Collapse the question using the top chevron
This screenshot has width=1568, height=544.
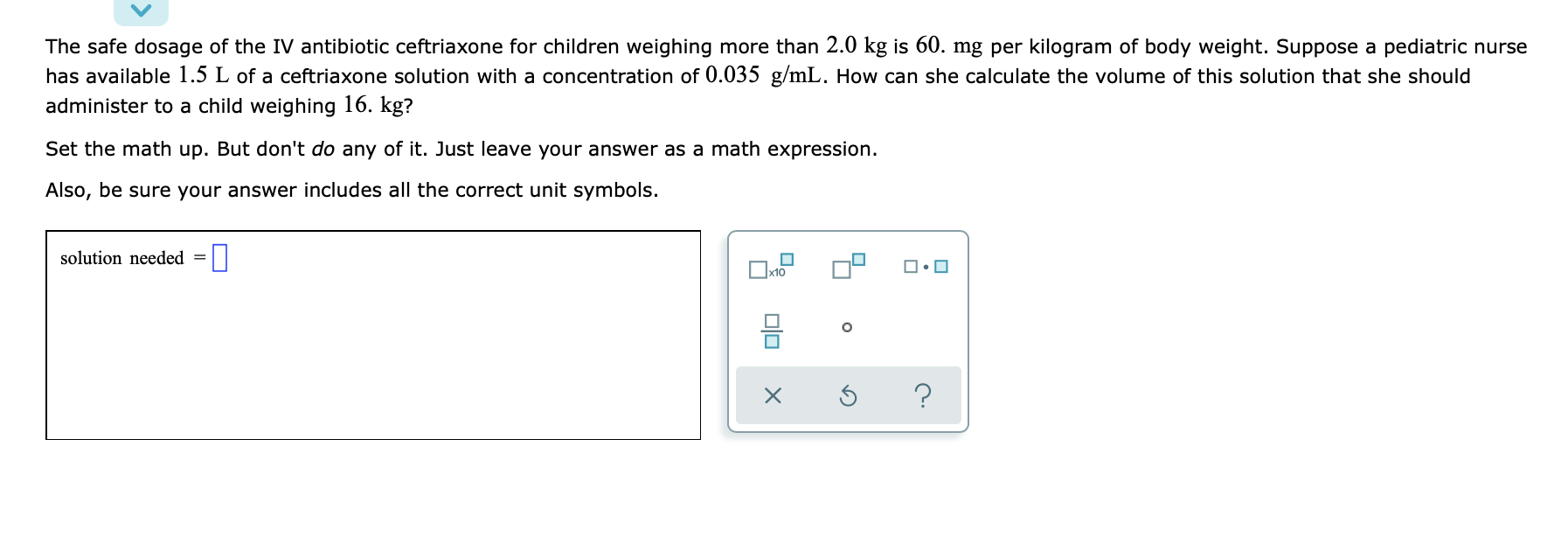(142, 9)
